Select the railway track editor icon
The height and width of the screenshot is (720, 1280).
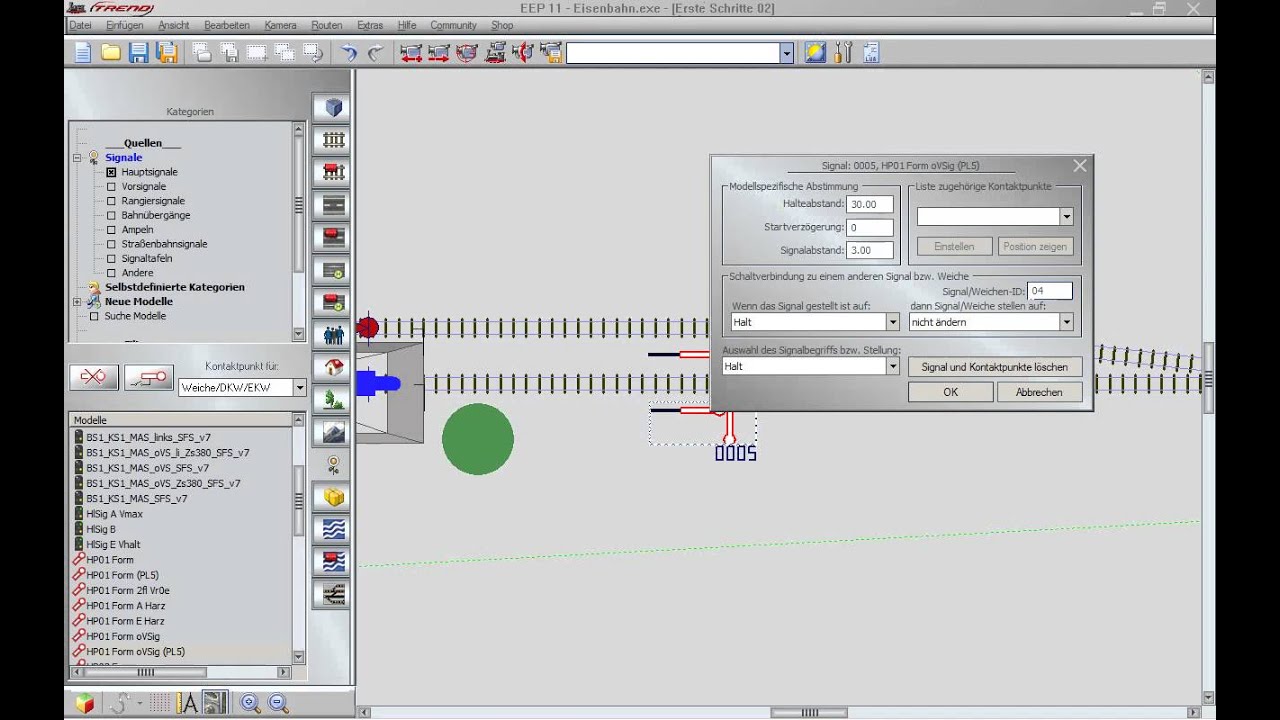coord(333,140)
